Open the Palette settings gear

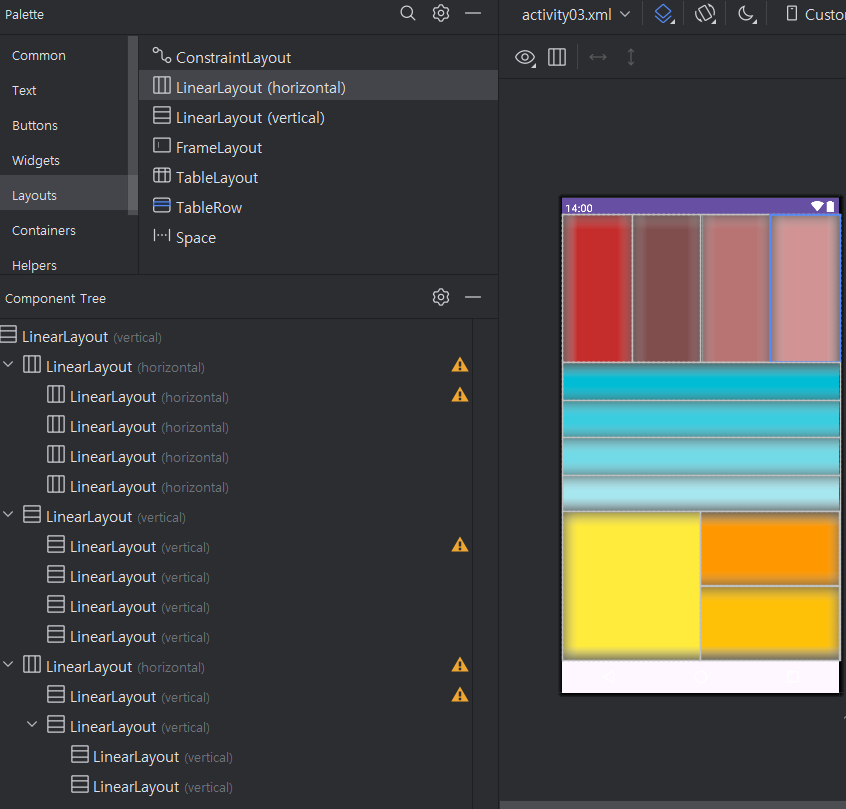(441, 13)
